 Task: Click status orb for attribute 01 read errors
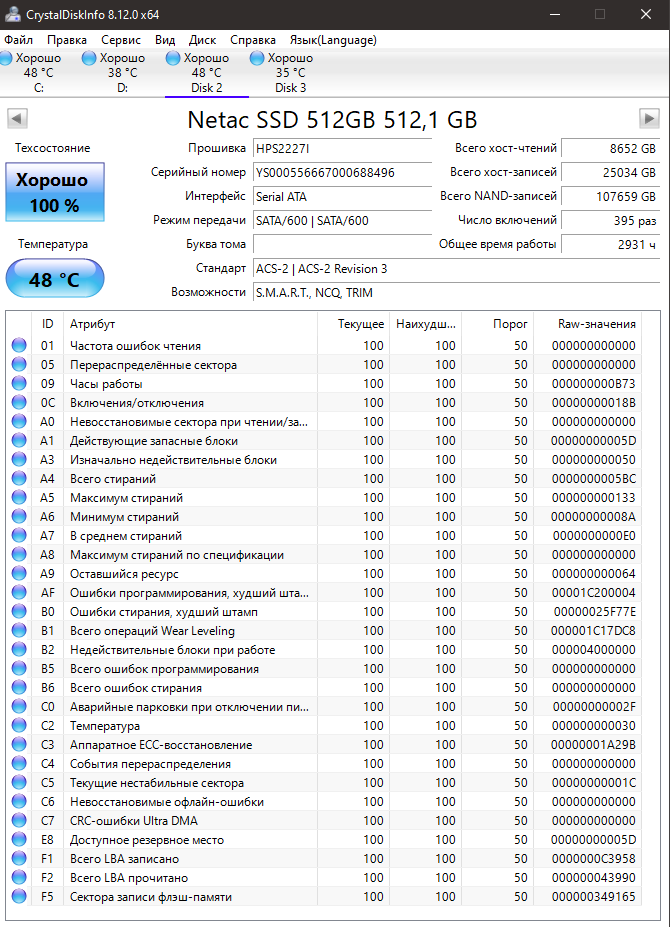click(19, 346)
